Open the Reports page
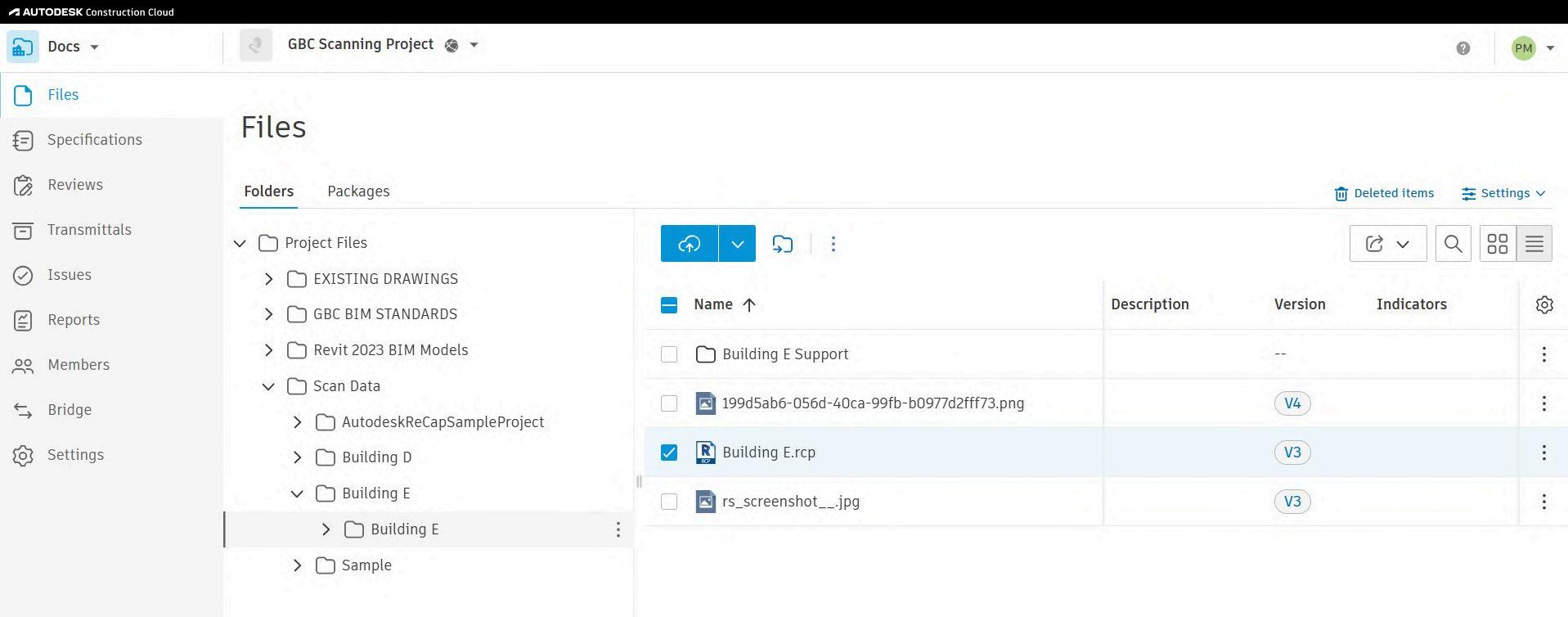The width and height of the screenshot is (1568, 617). 74,320
